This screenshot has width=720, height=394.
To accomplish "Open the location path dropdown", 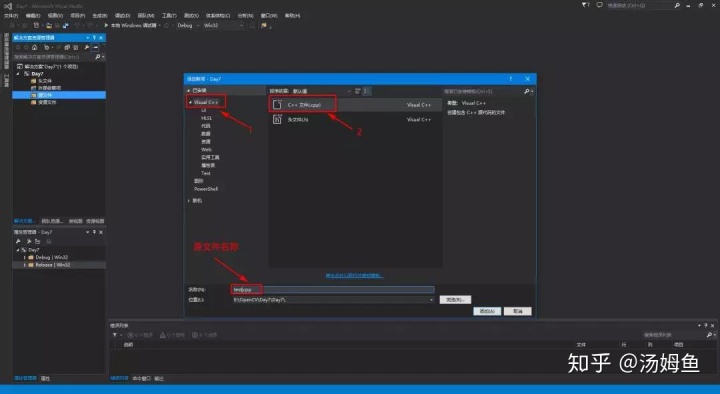I will point(431,300).
